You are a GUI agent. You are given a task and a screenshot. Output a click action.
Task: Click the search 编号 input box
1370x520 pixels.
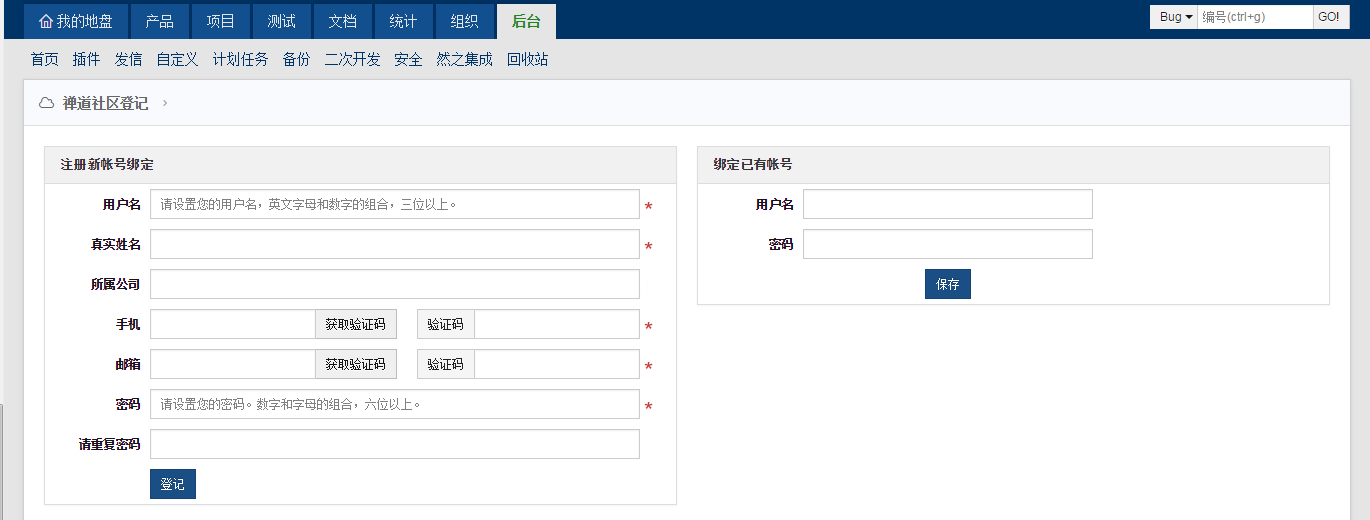[1254, 17]
